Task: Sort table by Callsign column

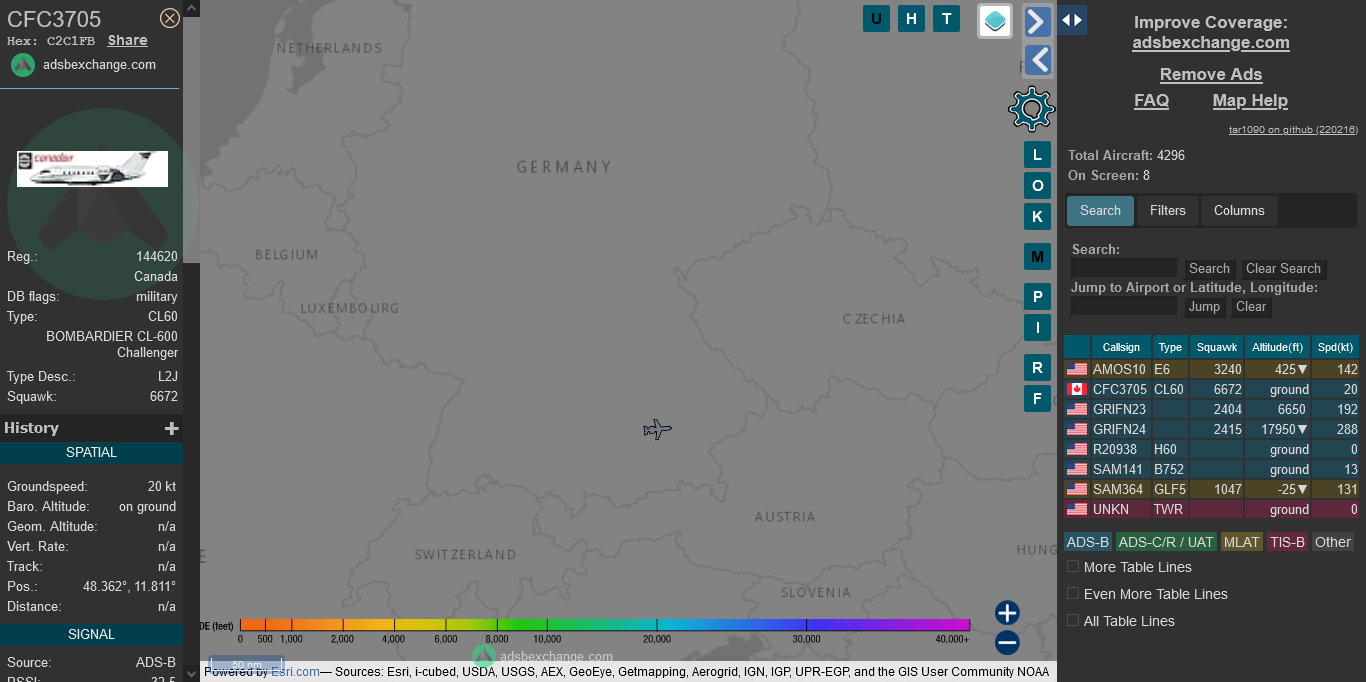Action: (x=1121, y=347)
